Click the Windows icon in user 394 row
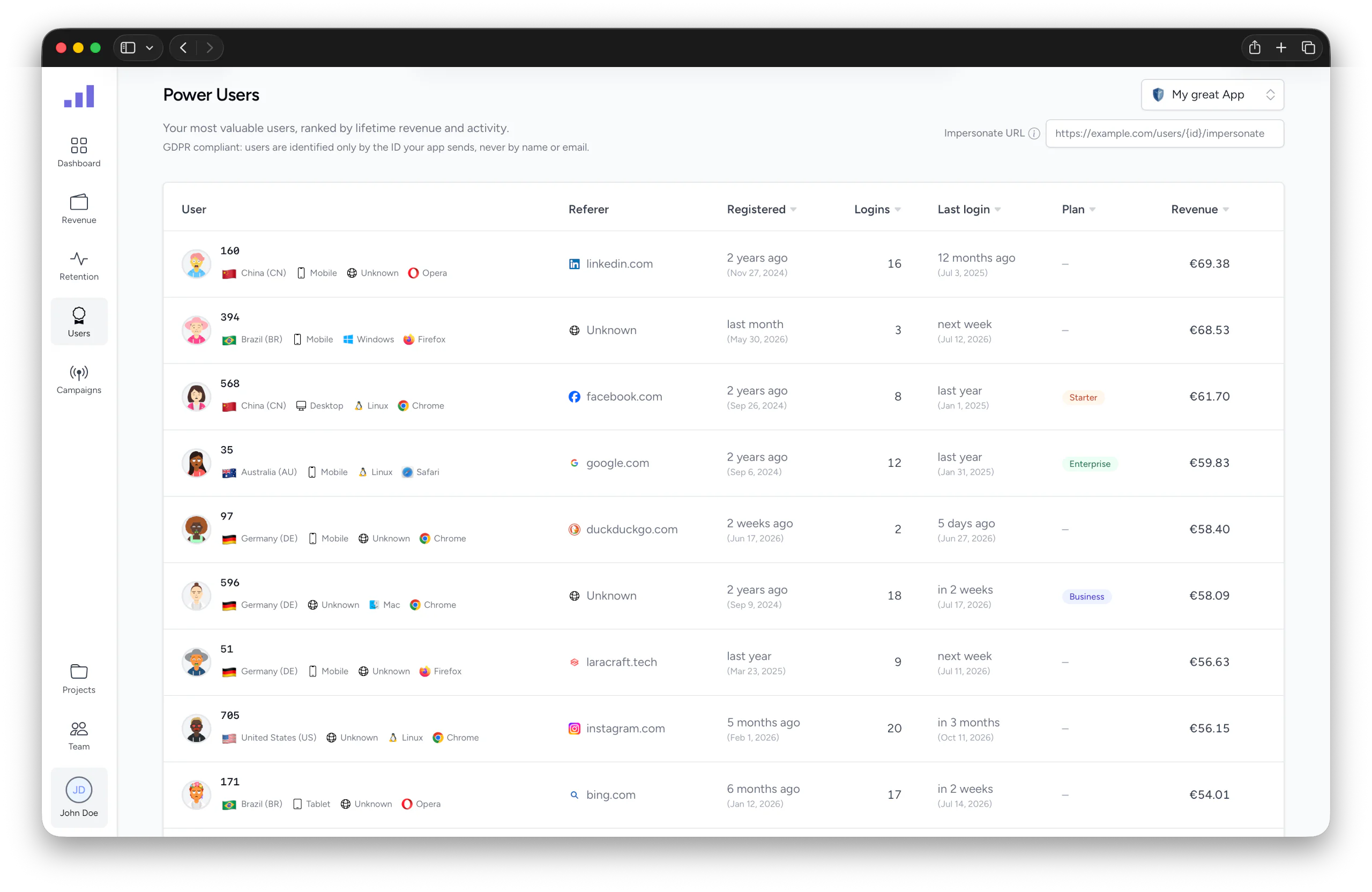The width and height of the screenshot is (1372, 892). [348, 340]
